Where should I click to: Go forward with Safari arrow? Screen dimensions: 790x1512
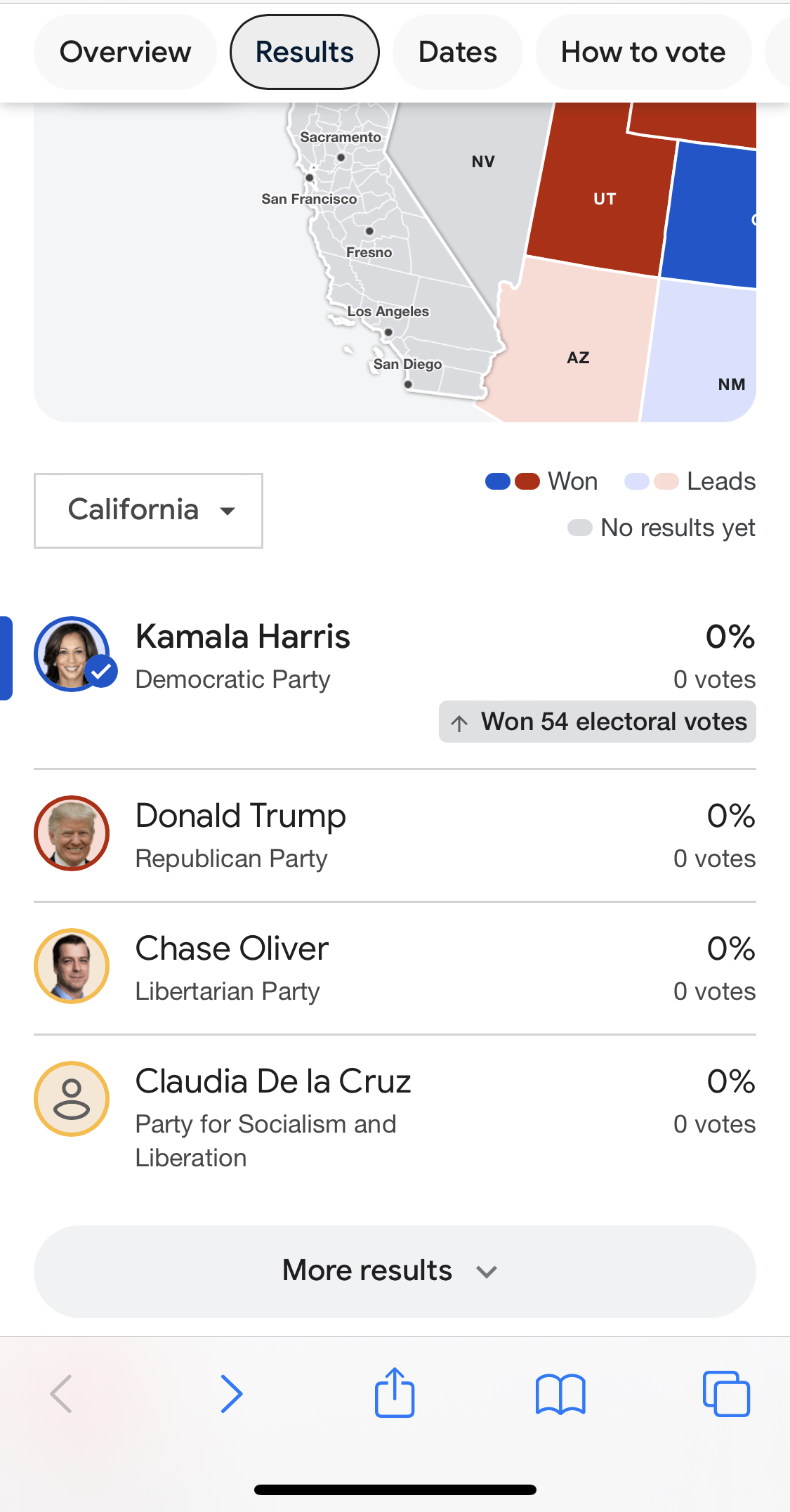coord(232,1393)
